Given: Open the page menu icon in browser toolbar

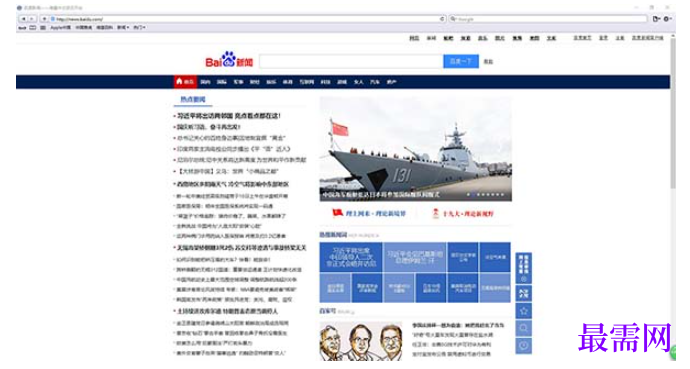Looking at the screenshot, I should point(656,19).
